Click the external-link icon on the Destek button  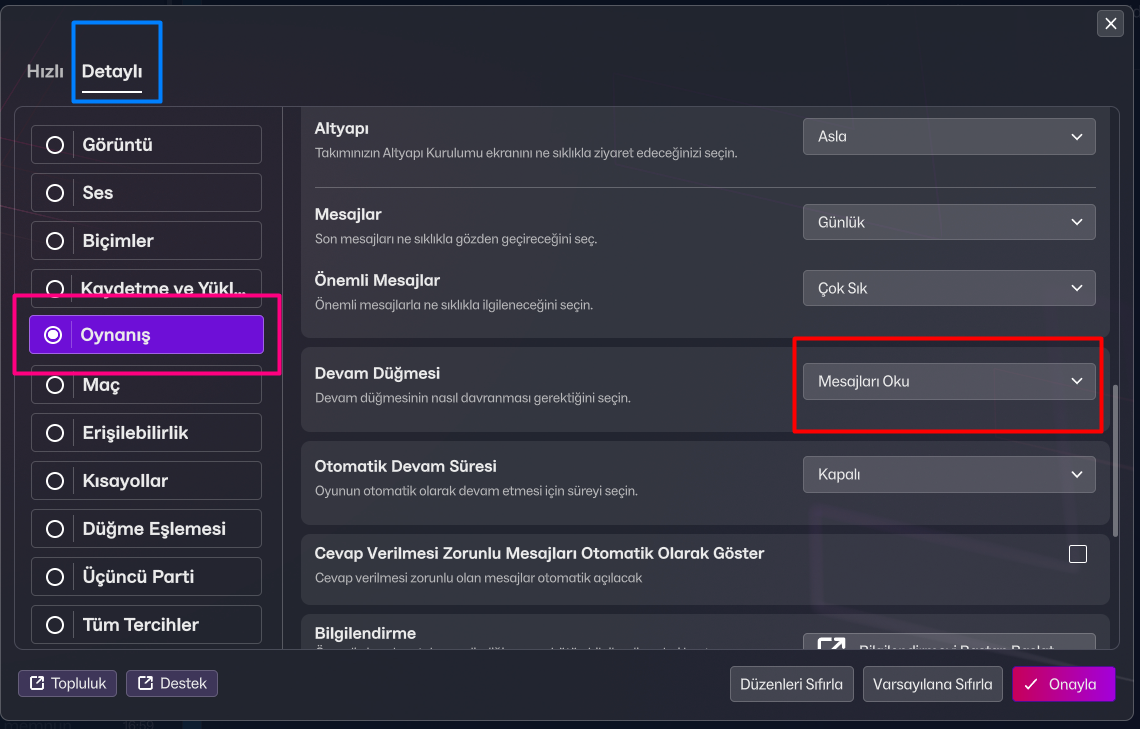point(145,683)
